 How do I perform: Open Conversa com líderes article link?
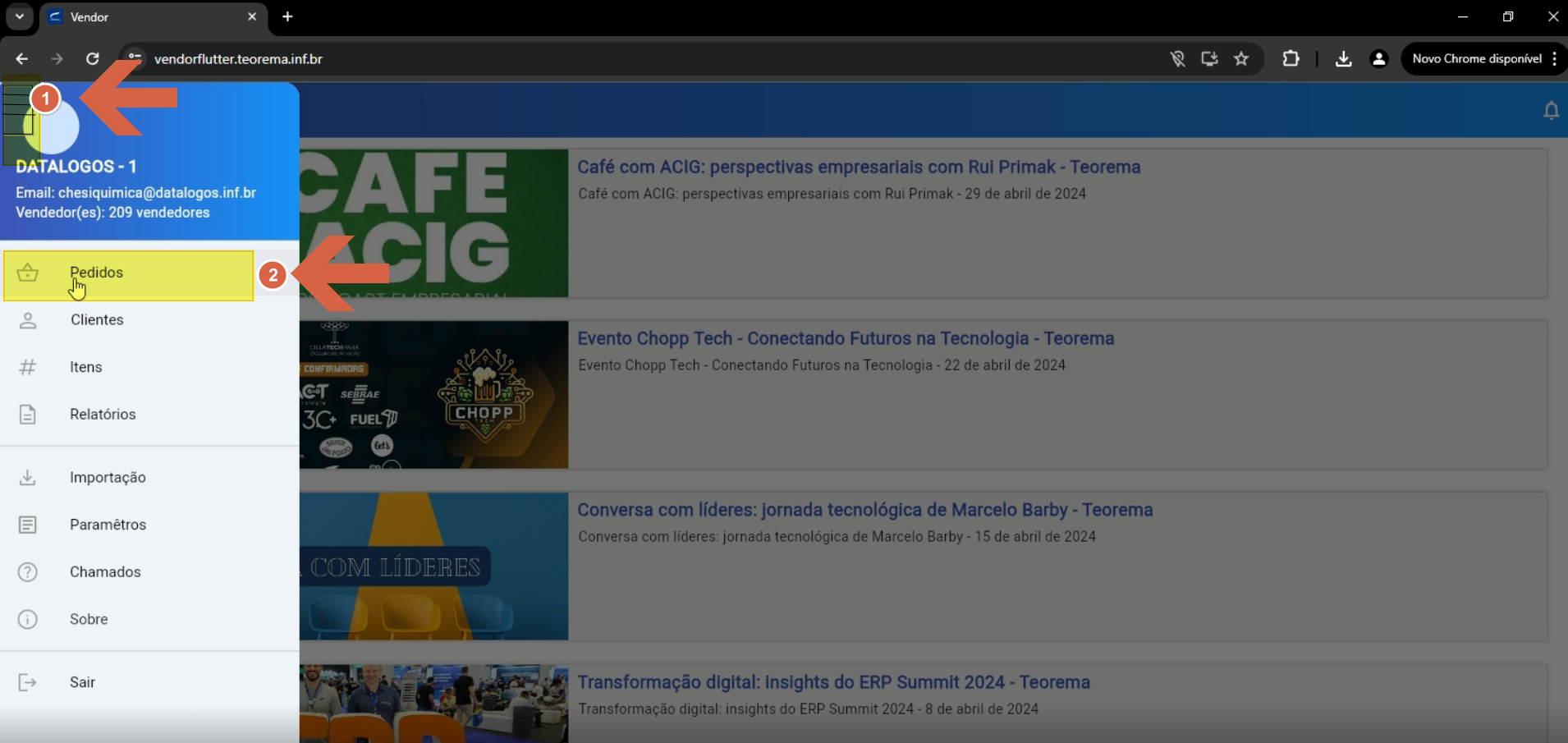click(x=865, y=510)
